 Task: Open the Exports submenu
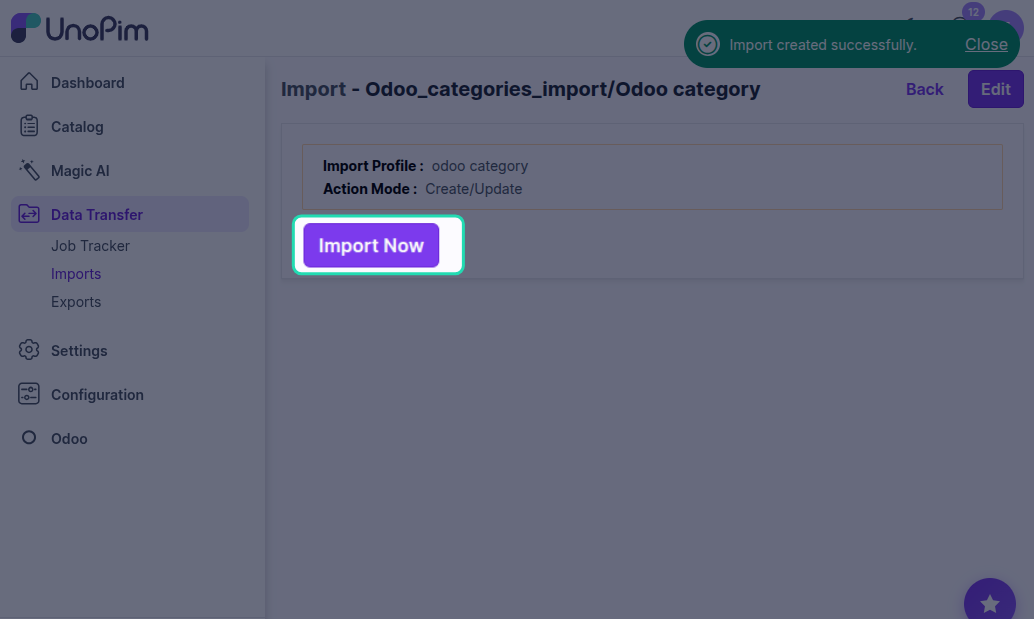click(76, 302)
